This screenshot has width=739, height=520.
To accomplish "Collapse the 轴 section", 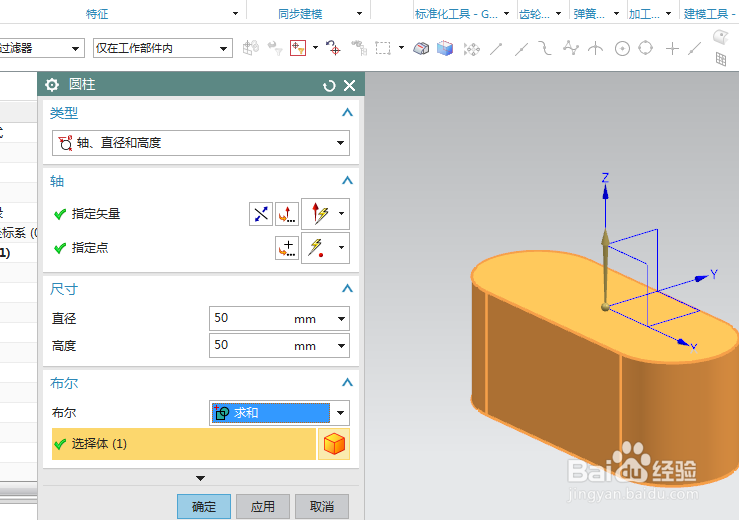I will pyautogui.click(x=347, y=181).
